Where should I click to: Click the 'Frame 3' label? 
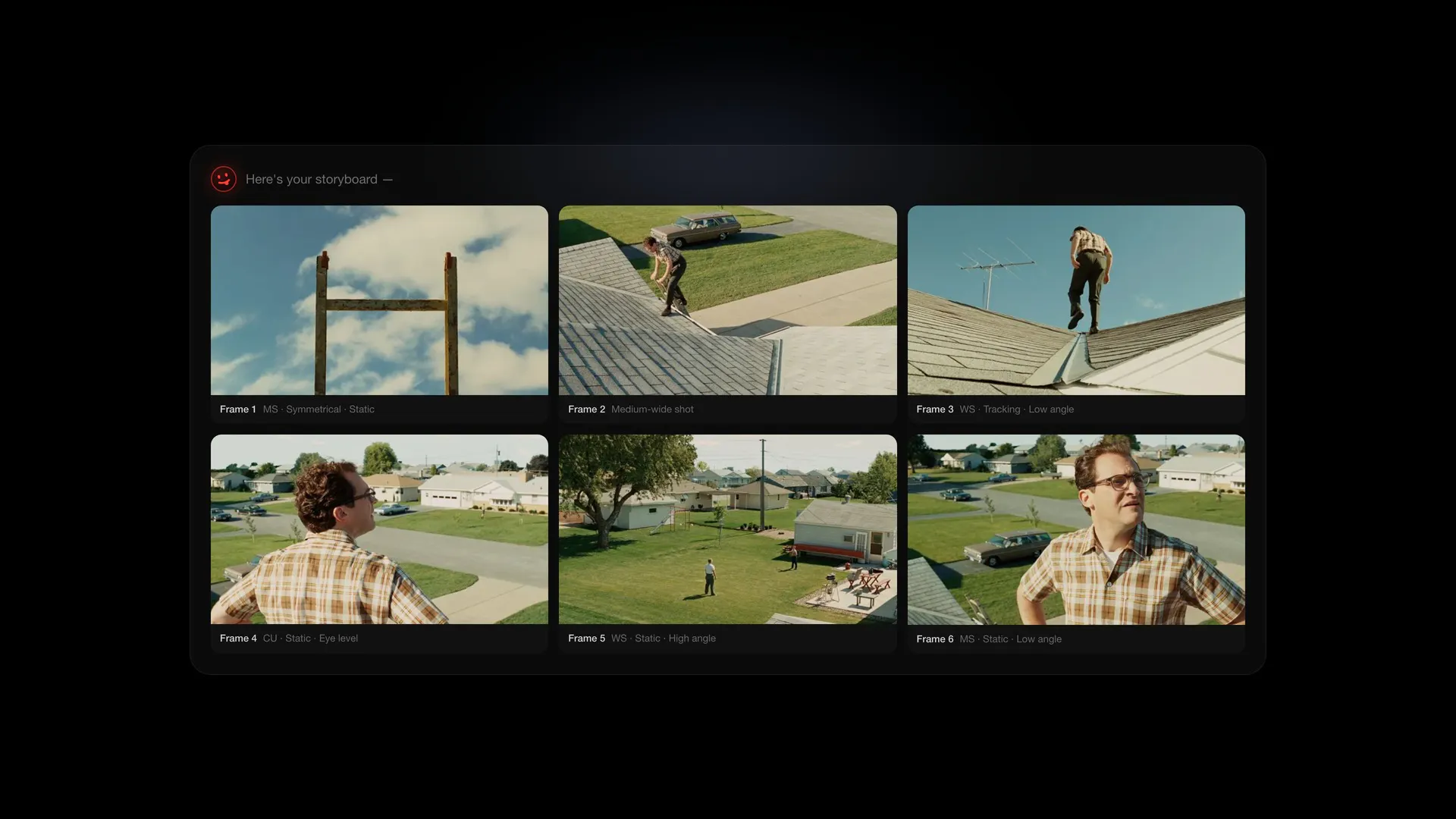[x=934, y=409]
